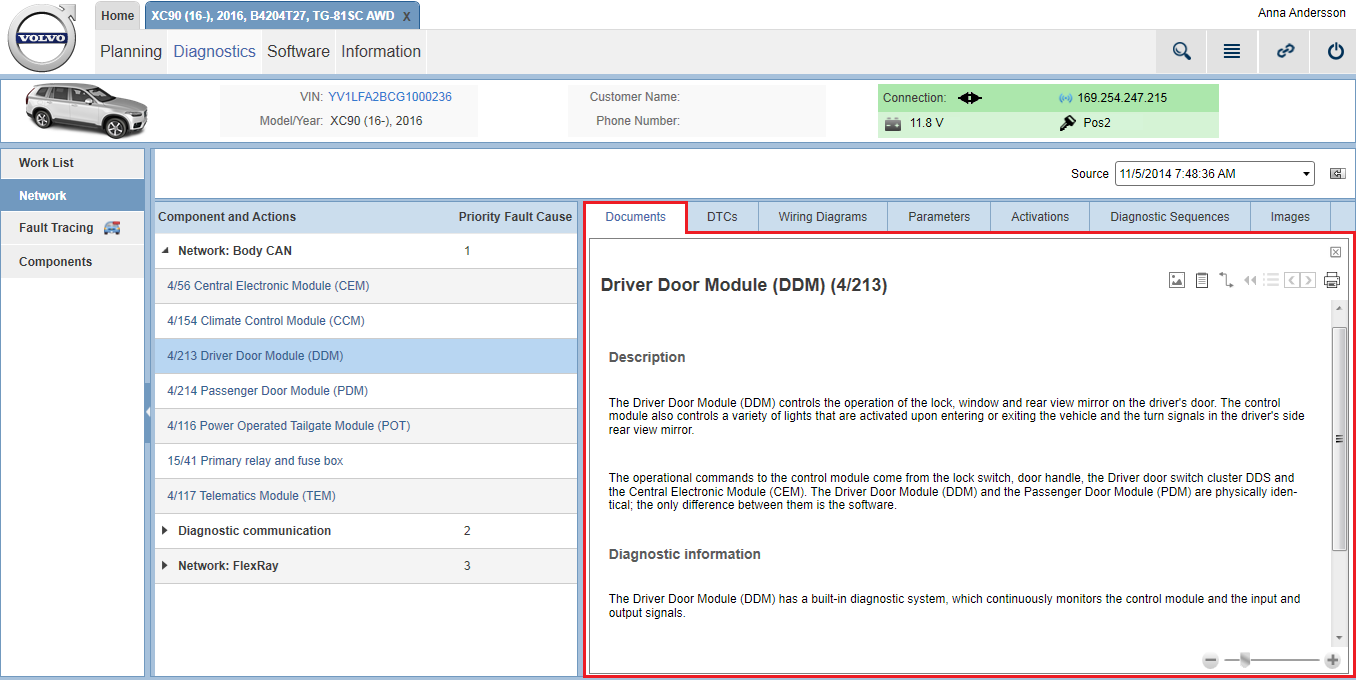Go to the next document with the right arrow
Viewport: 1356px width, 680px height.
tap(1308, 281)
